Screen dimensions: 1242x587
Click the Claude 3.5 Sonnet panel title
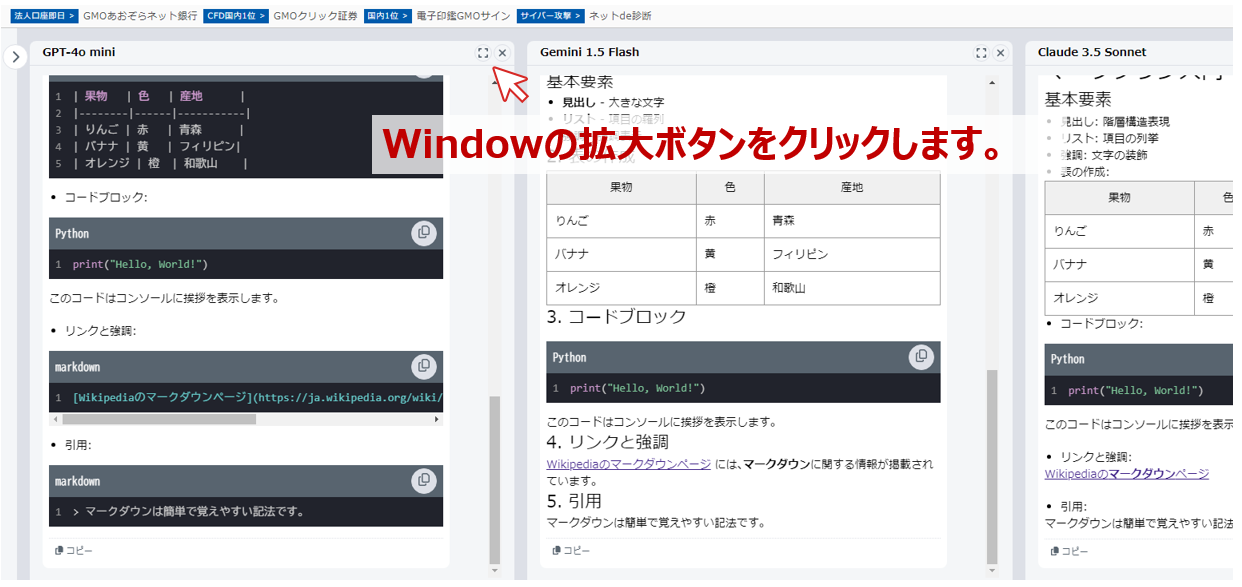1092,52
